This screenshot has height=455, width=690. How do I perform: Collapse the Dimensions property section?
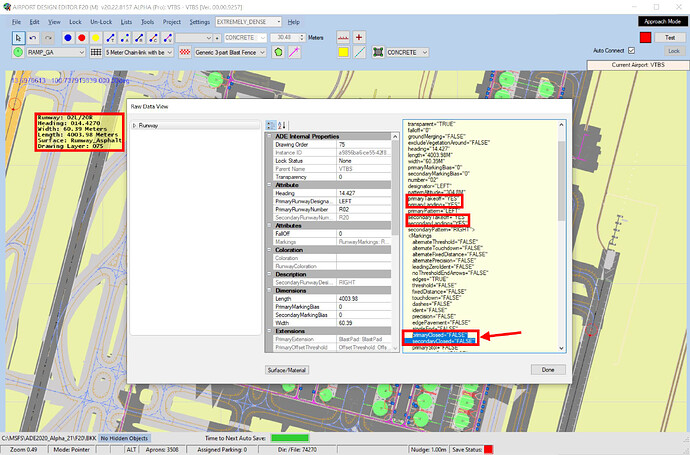pos(269,290)
